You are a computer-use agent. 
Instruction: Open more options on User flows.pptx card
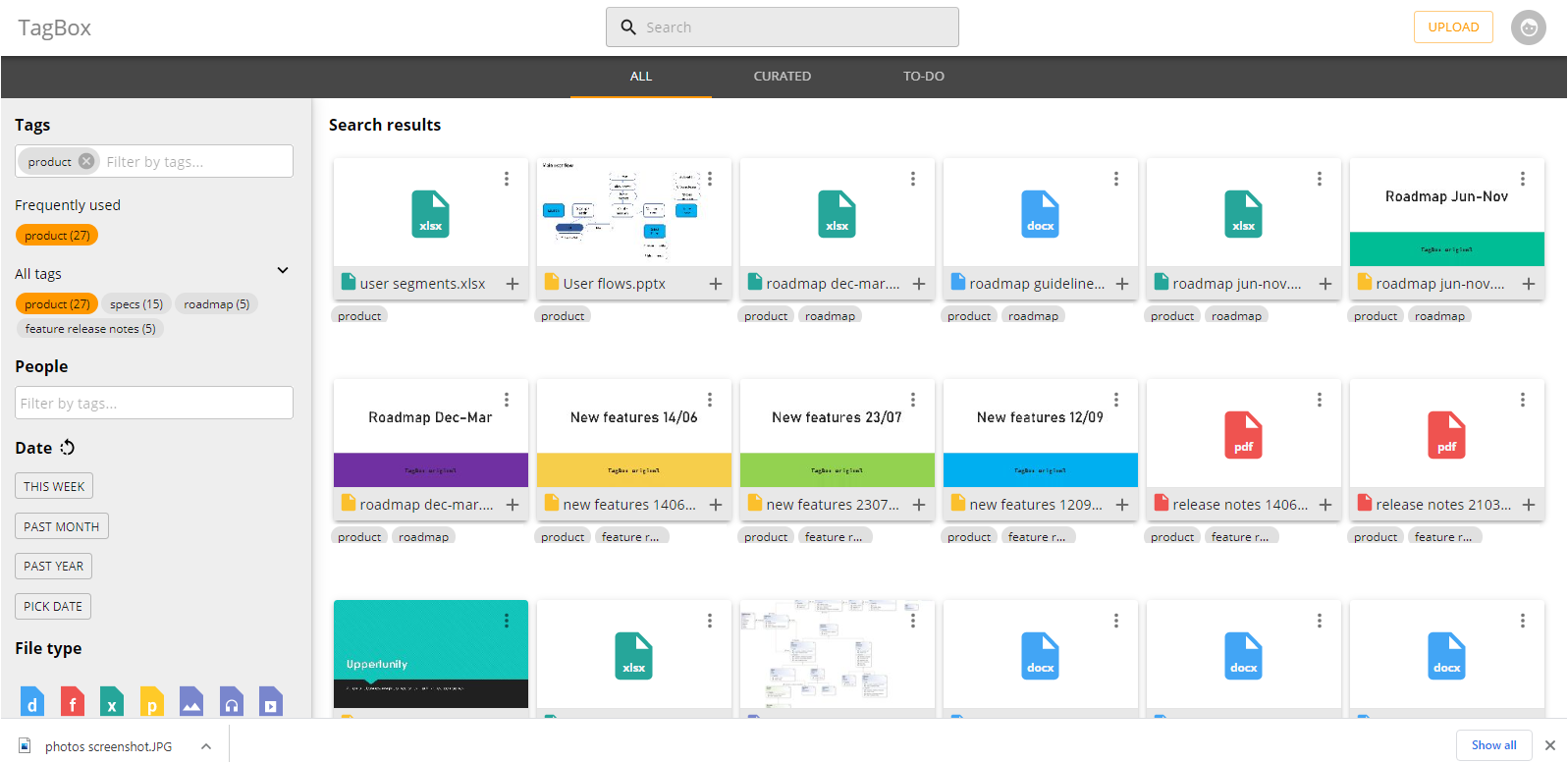[x=710, y=179]
